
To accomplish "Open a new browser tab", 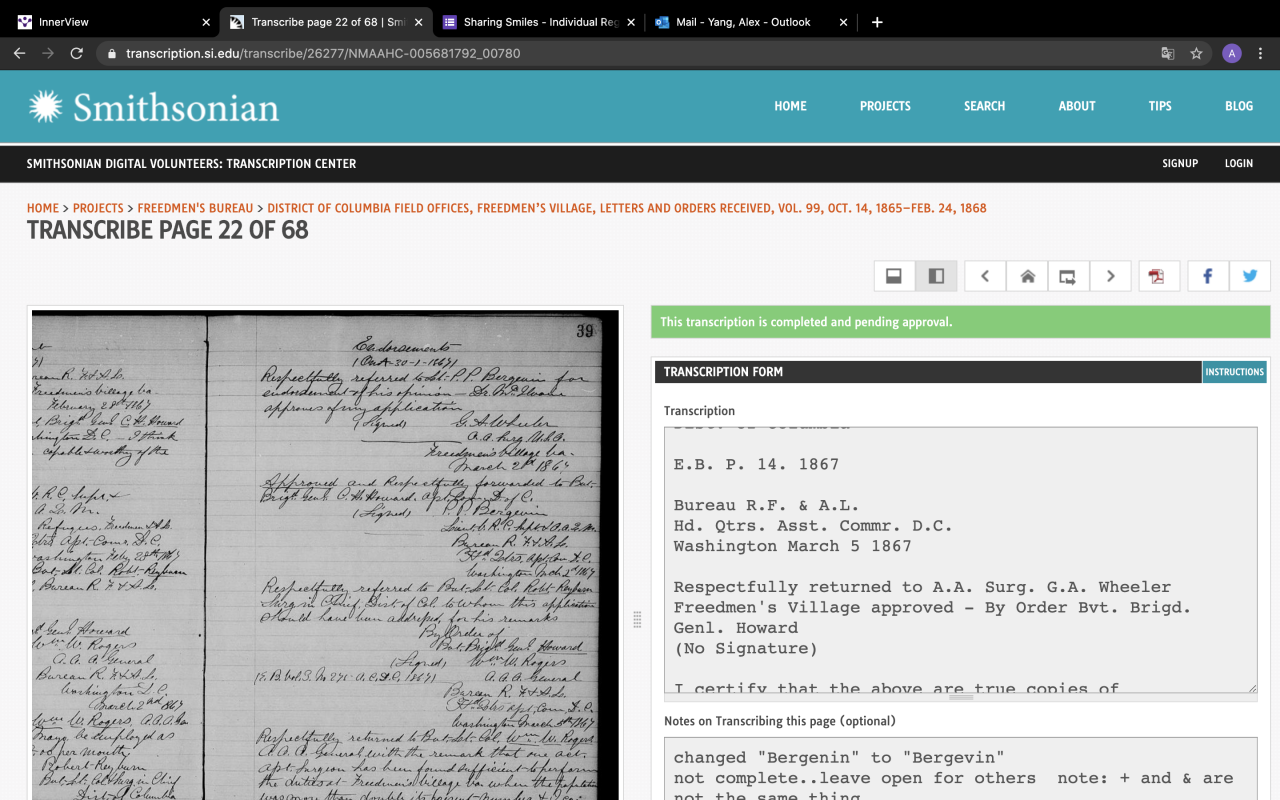I will coord(877,22).
